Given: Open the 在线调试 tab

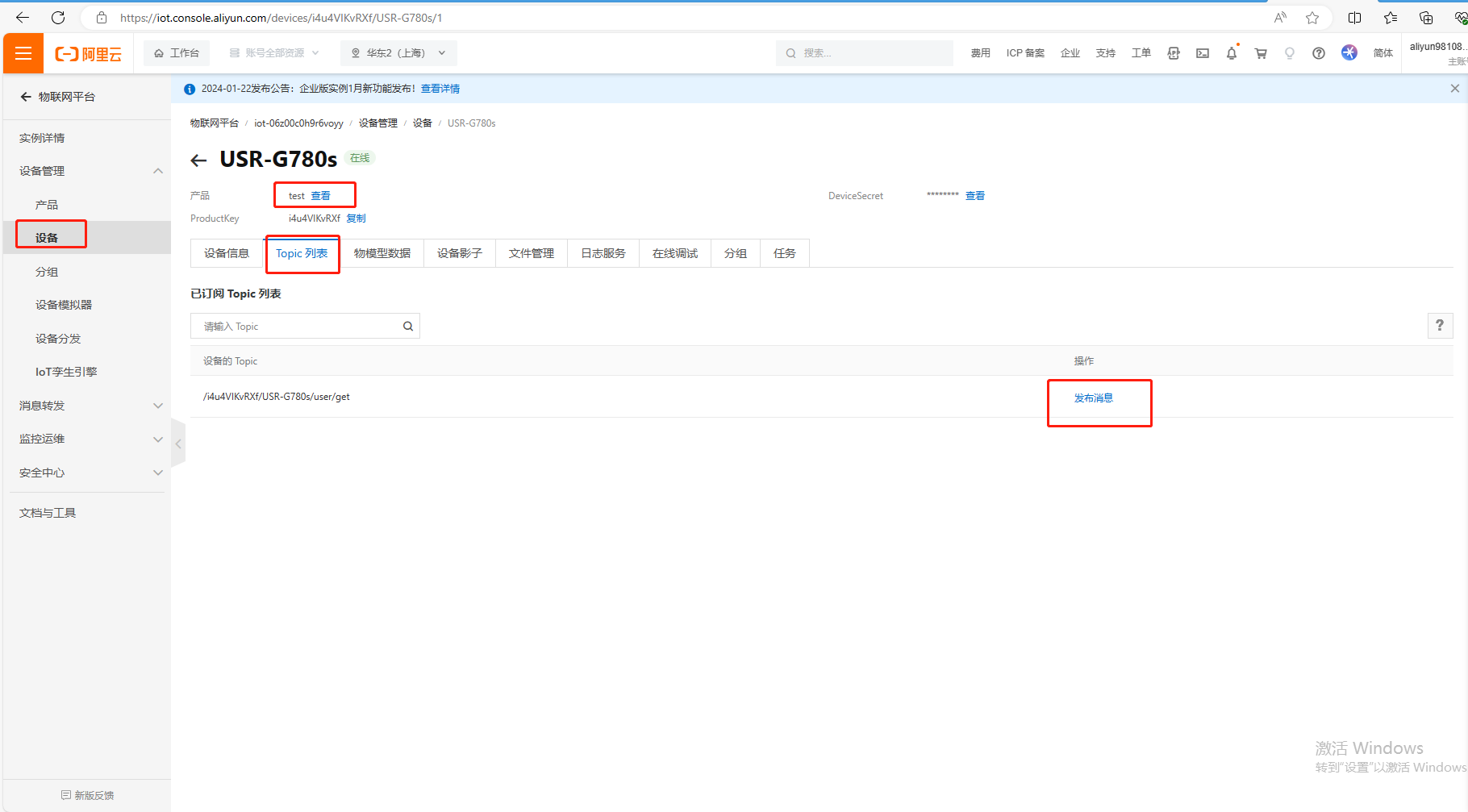Looking at the screenshot, I should [x=674, y=253].
